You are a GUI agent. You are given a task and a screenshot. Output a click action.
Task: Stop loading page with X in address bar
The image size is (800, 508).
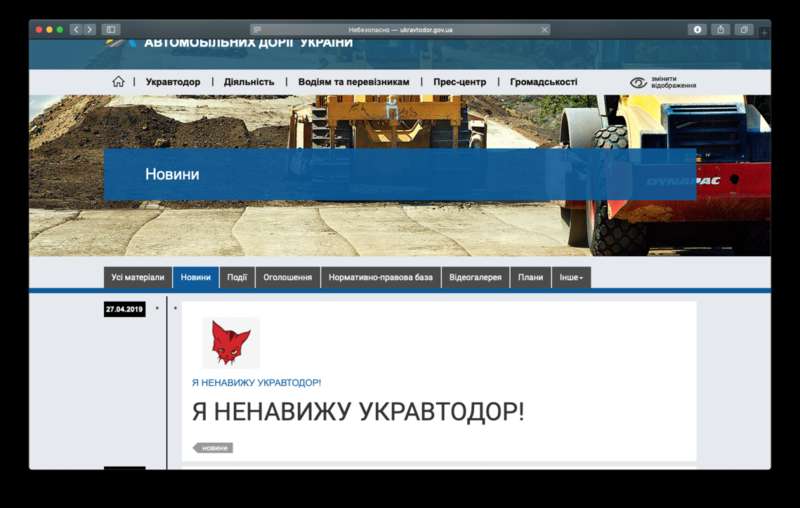coord(544,30)
